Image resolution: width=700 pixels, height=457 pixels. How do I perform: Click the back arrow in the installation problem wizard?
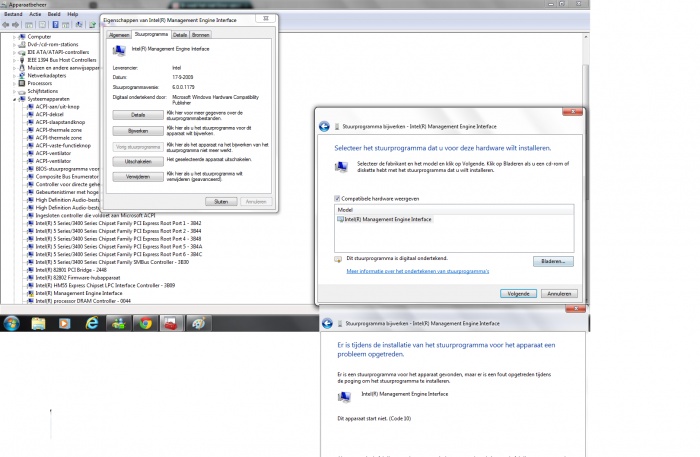click(x=327, y=324)
